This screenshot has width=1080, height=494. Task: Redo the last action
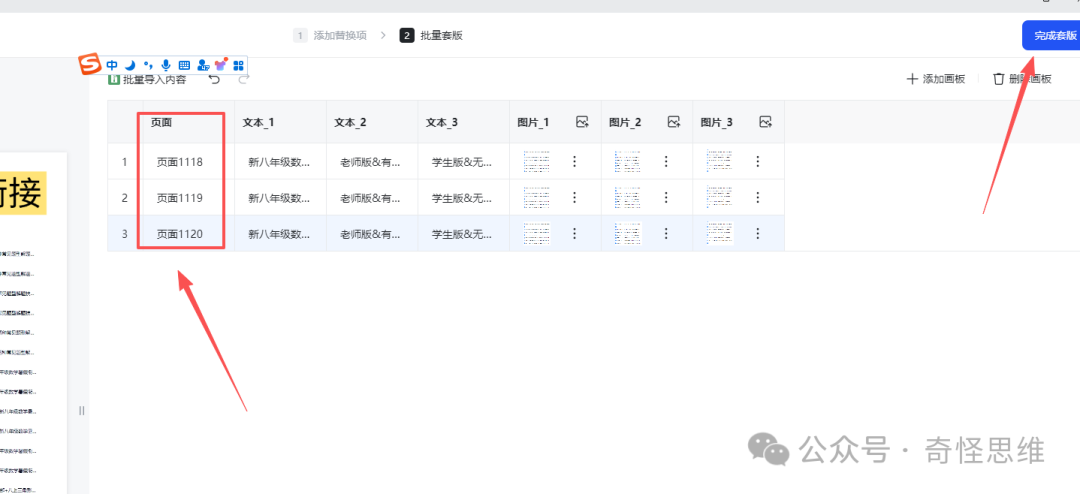(243, 79)
